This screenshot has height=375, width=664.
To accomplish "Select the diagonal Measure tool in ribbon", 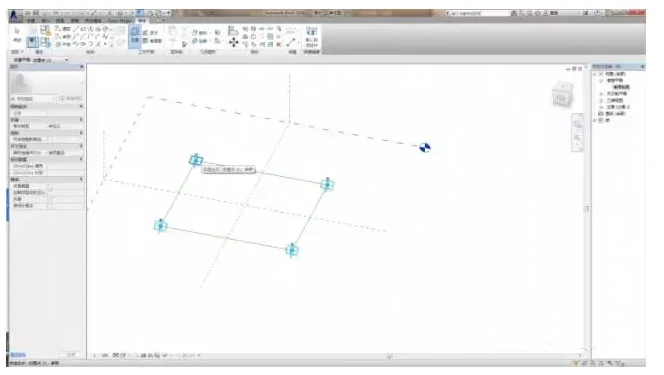I will coord(291,42).
